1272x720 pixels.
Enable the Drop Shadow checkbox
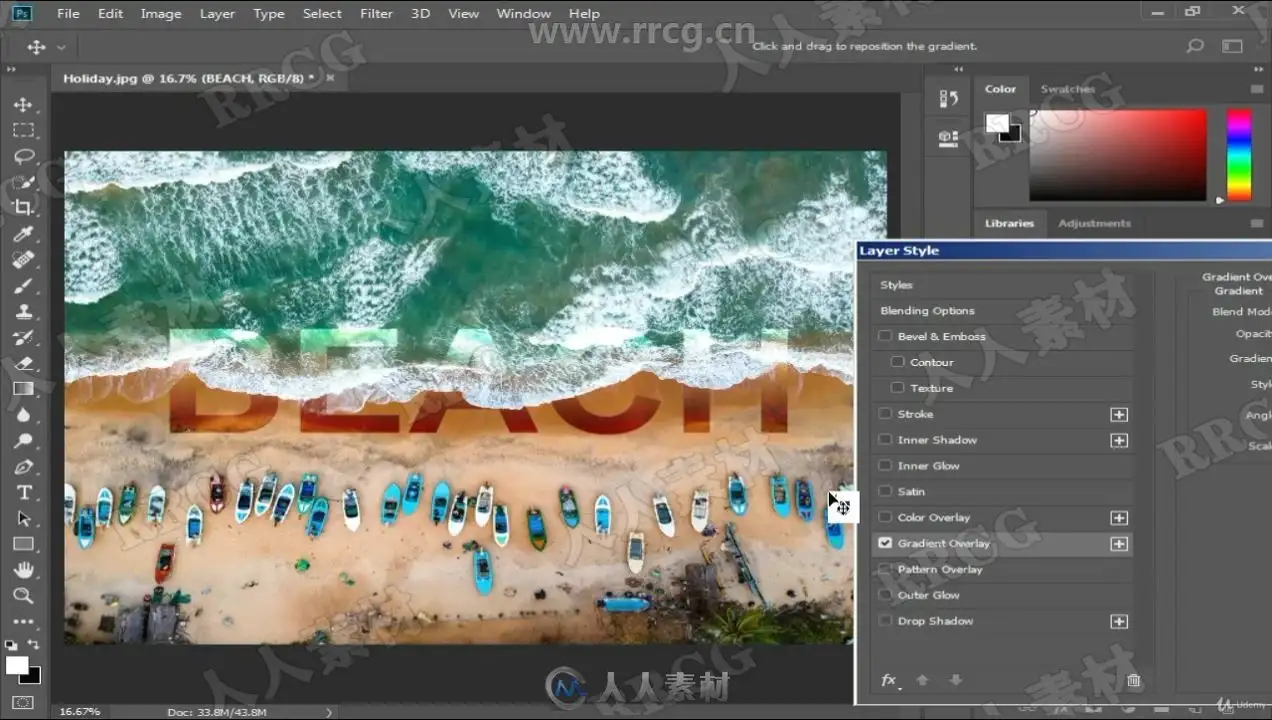coord(885,621)
